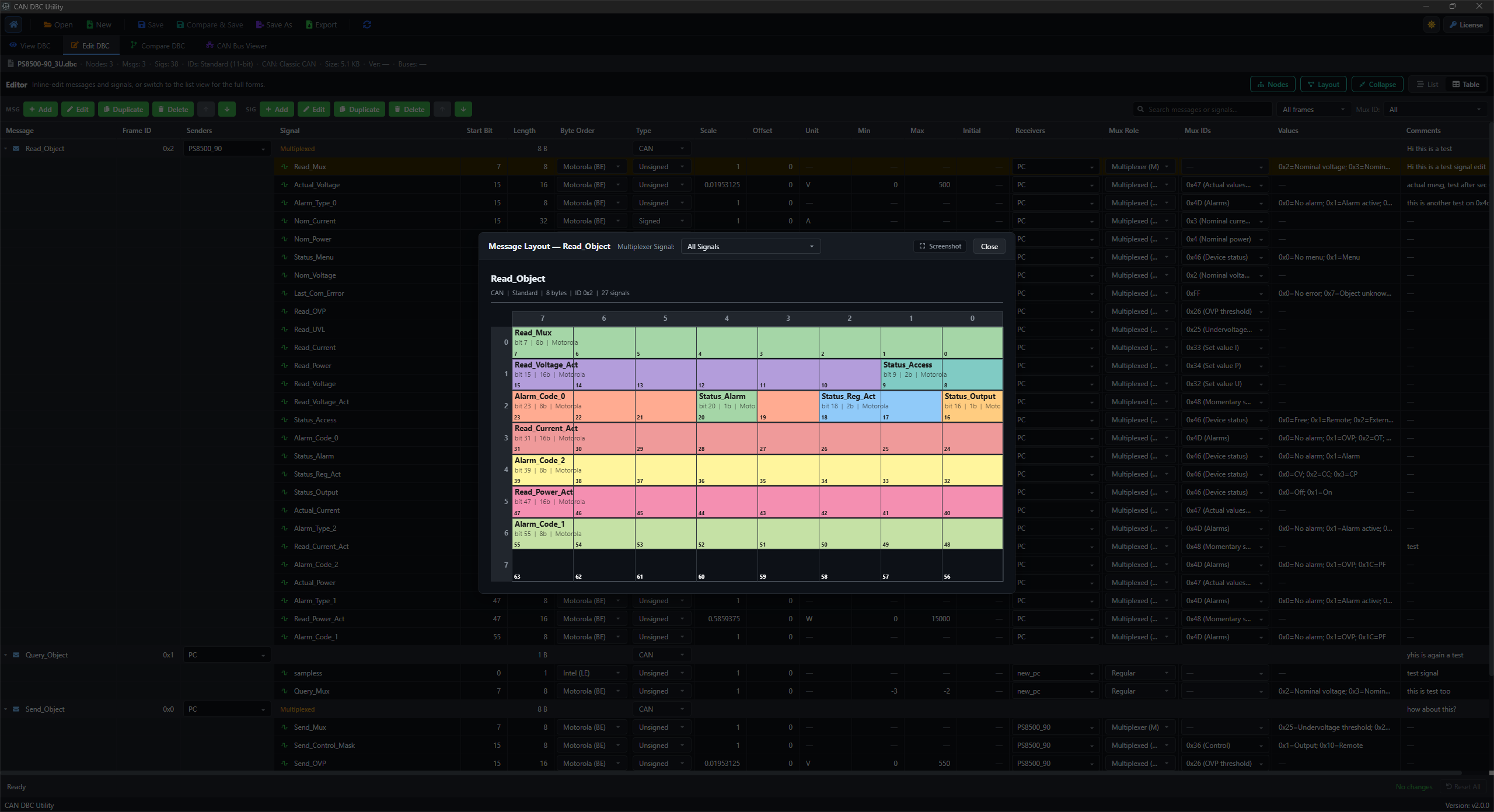Click the magnifier icon in the search box

click(1140, 109)
